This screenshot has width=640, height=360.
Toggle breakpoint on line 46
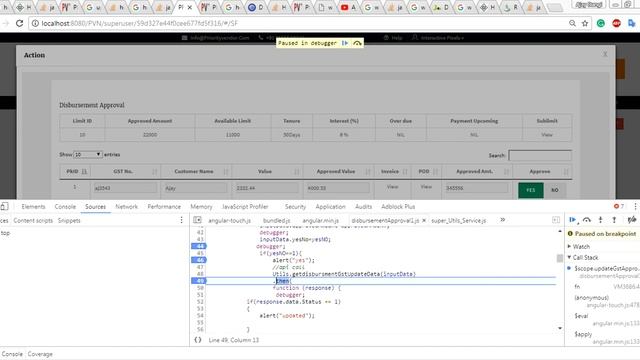point(199,260)
